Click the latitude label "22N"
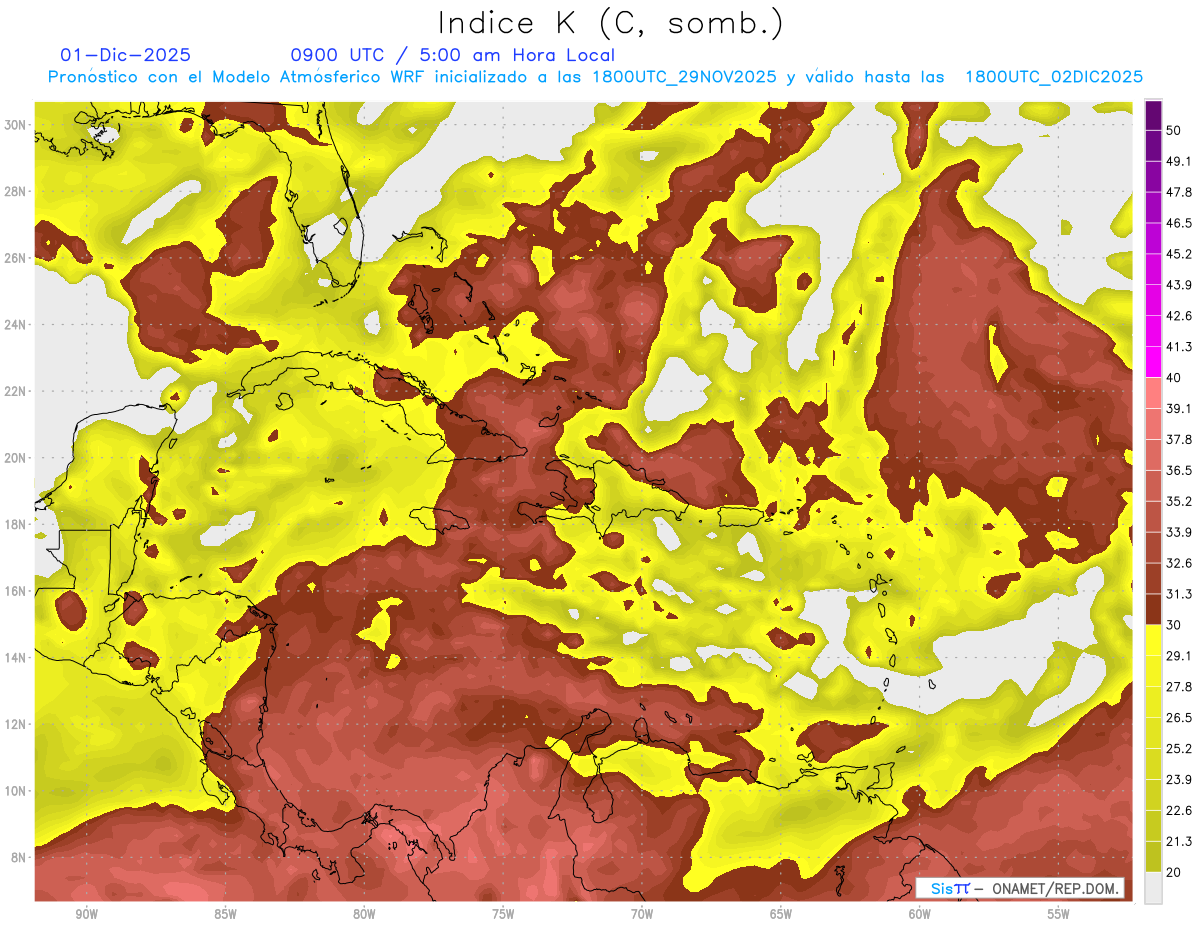The image size is (1200, 927). pos(17,391)
